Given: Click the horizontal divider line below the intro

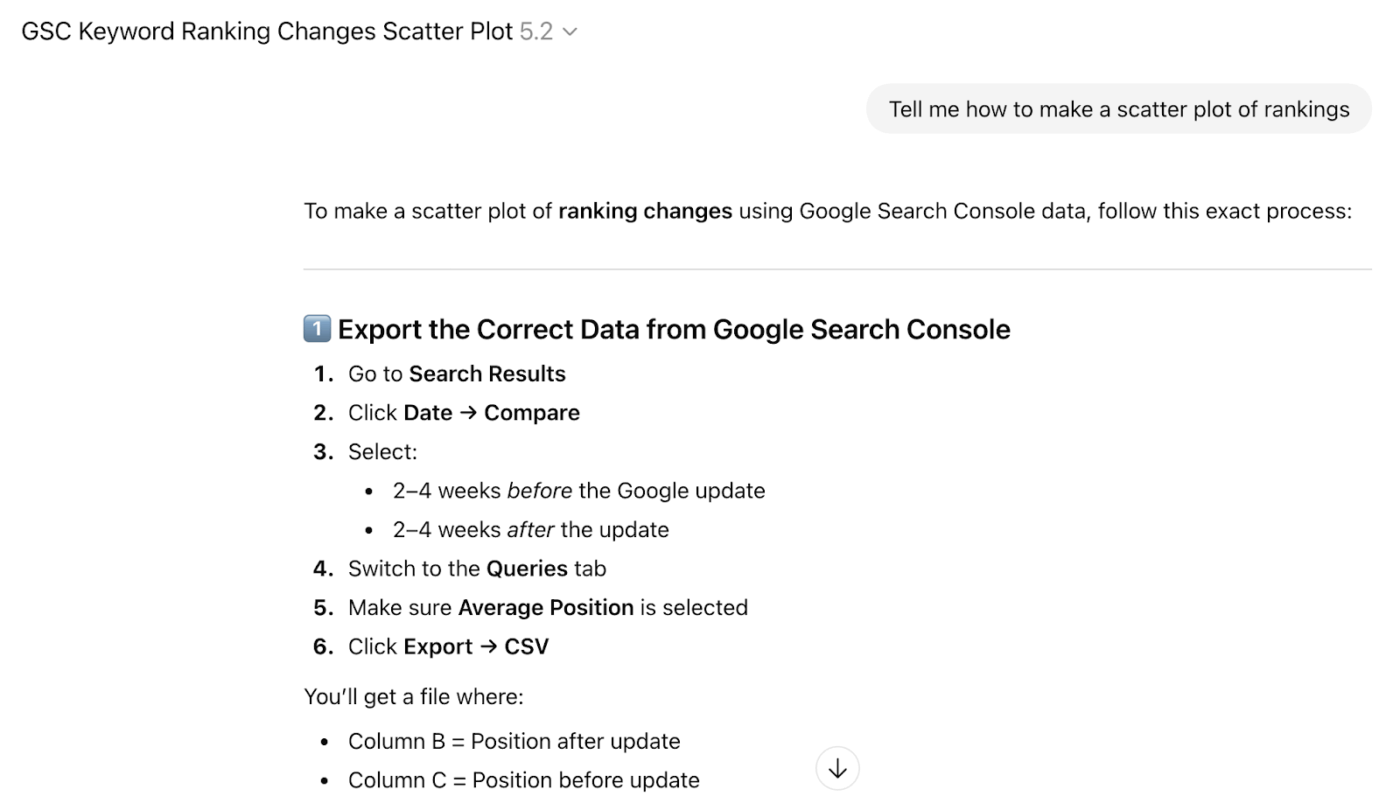Looking at the screenshot, I should [837, 267].
